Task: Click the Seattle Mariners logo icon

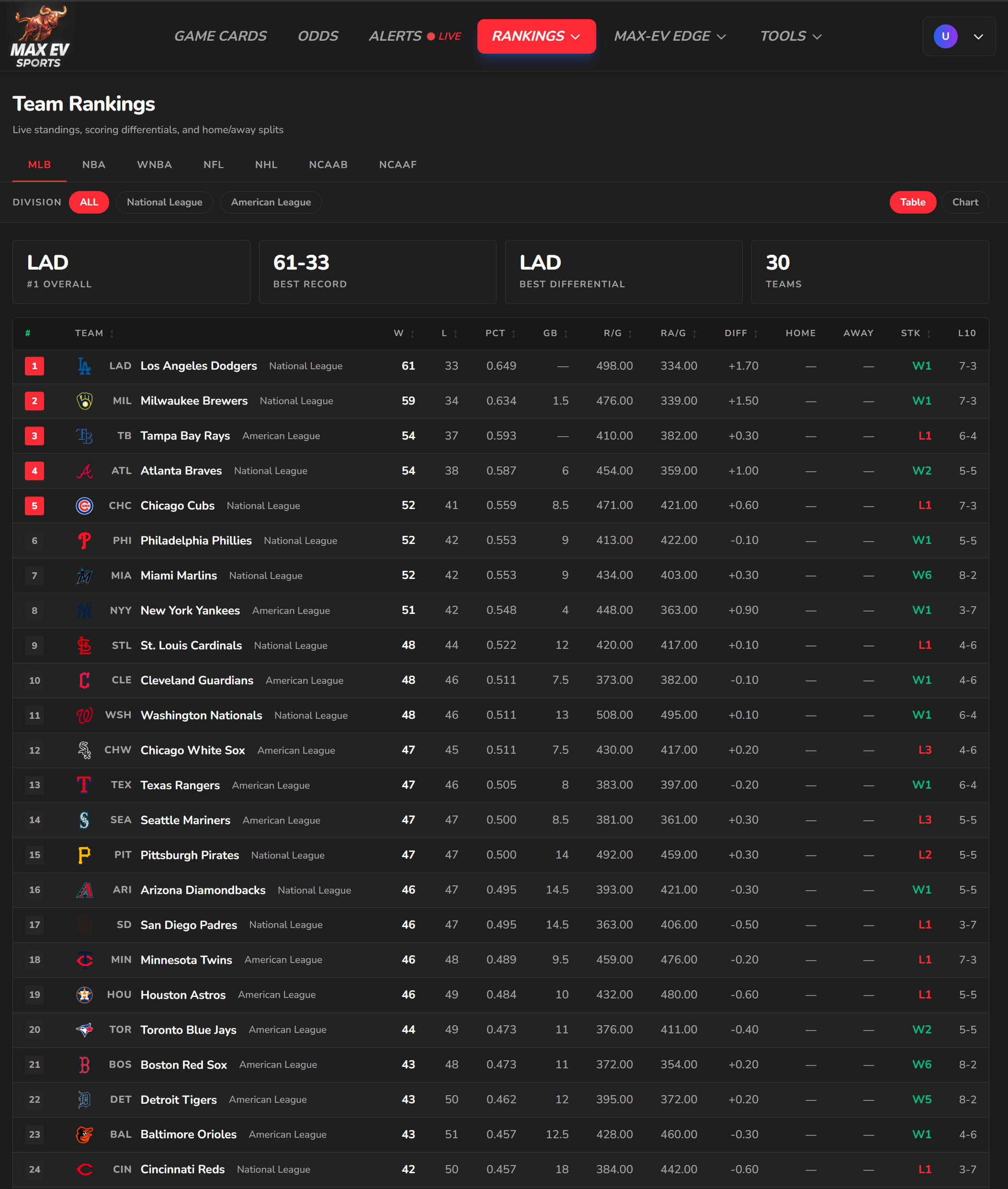Action: 85,820
